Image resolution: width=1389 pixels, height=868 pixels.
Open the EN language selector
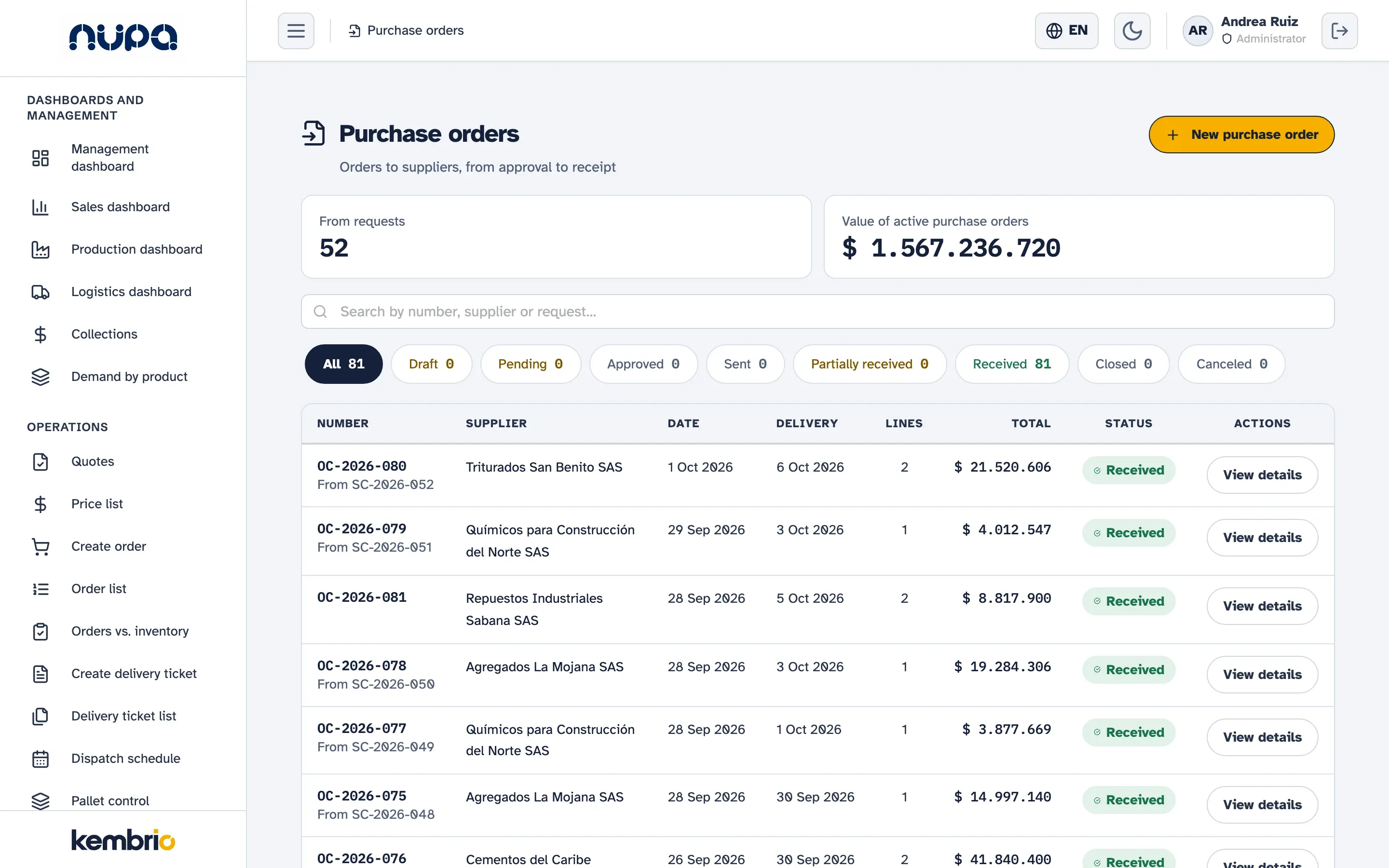point(1066,30)
